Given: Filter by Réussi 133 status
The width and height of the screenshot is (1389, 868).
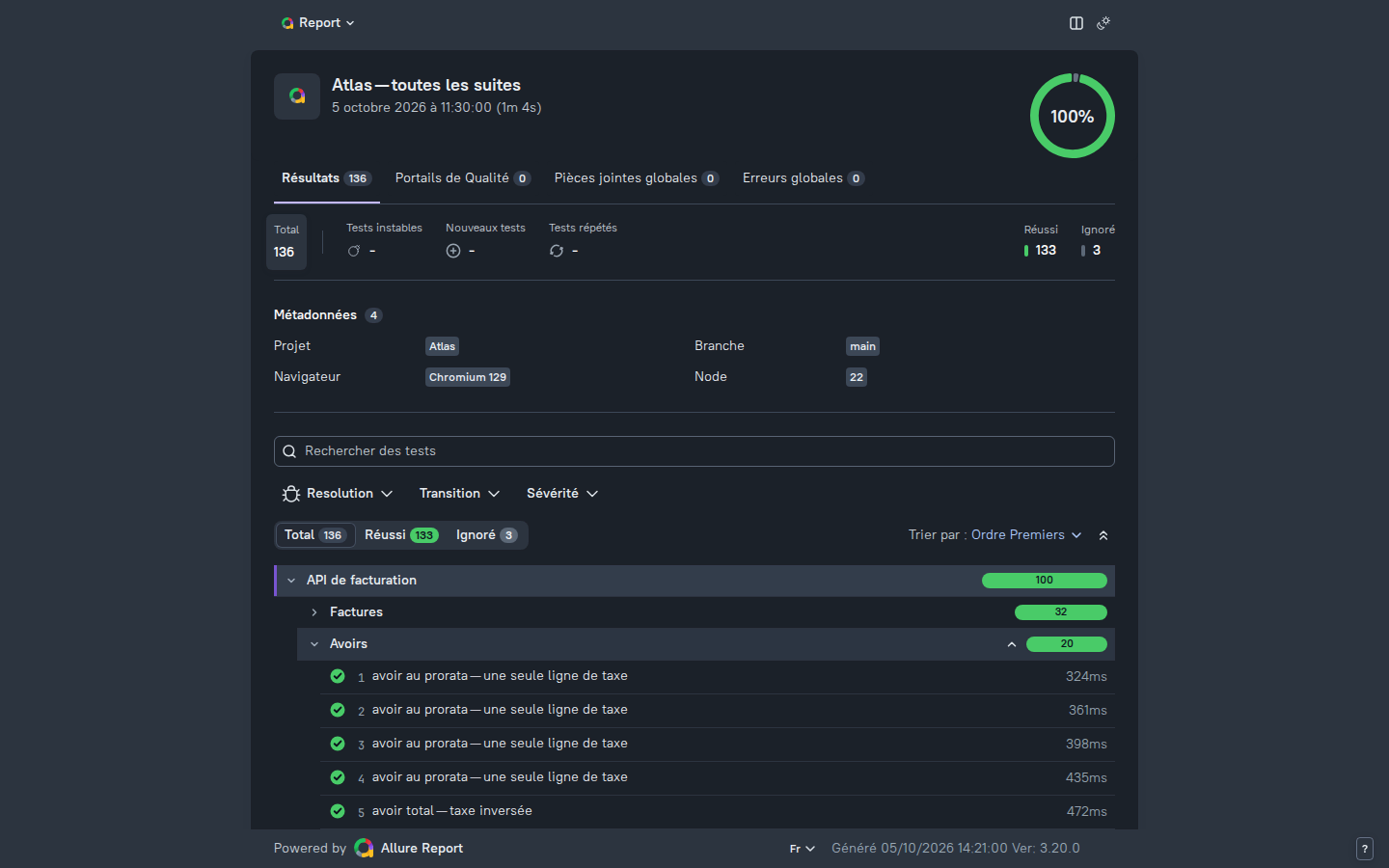Looking at the screenshot, I should 401,535.
